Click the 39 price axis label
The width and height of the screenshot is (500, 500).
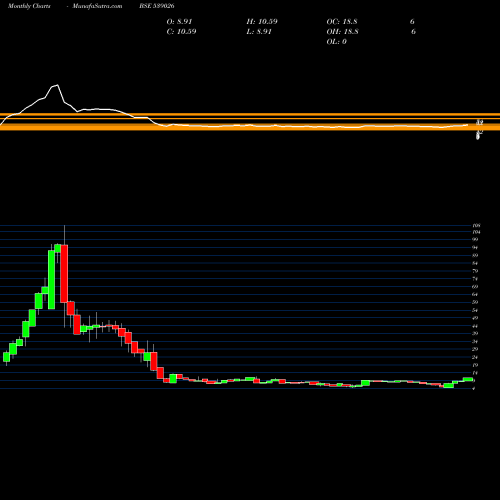tap(475, 334)
